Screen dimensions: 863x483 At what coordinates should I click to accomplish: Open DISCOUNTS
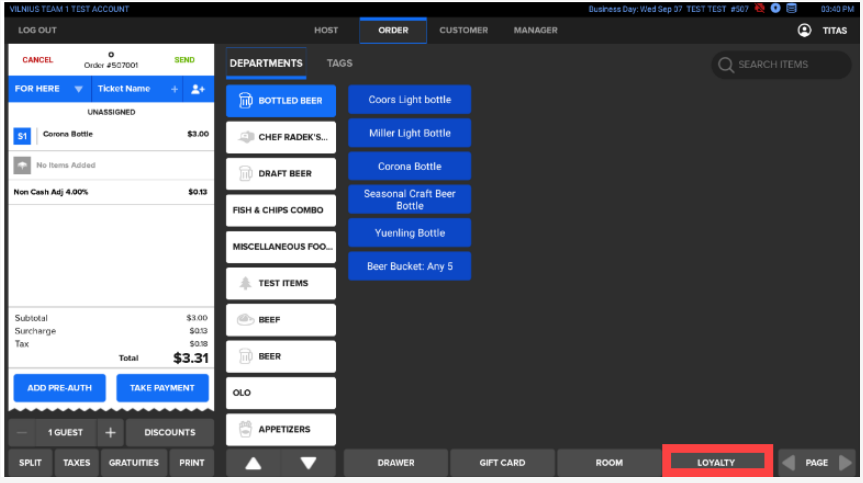tap(170, 432)
